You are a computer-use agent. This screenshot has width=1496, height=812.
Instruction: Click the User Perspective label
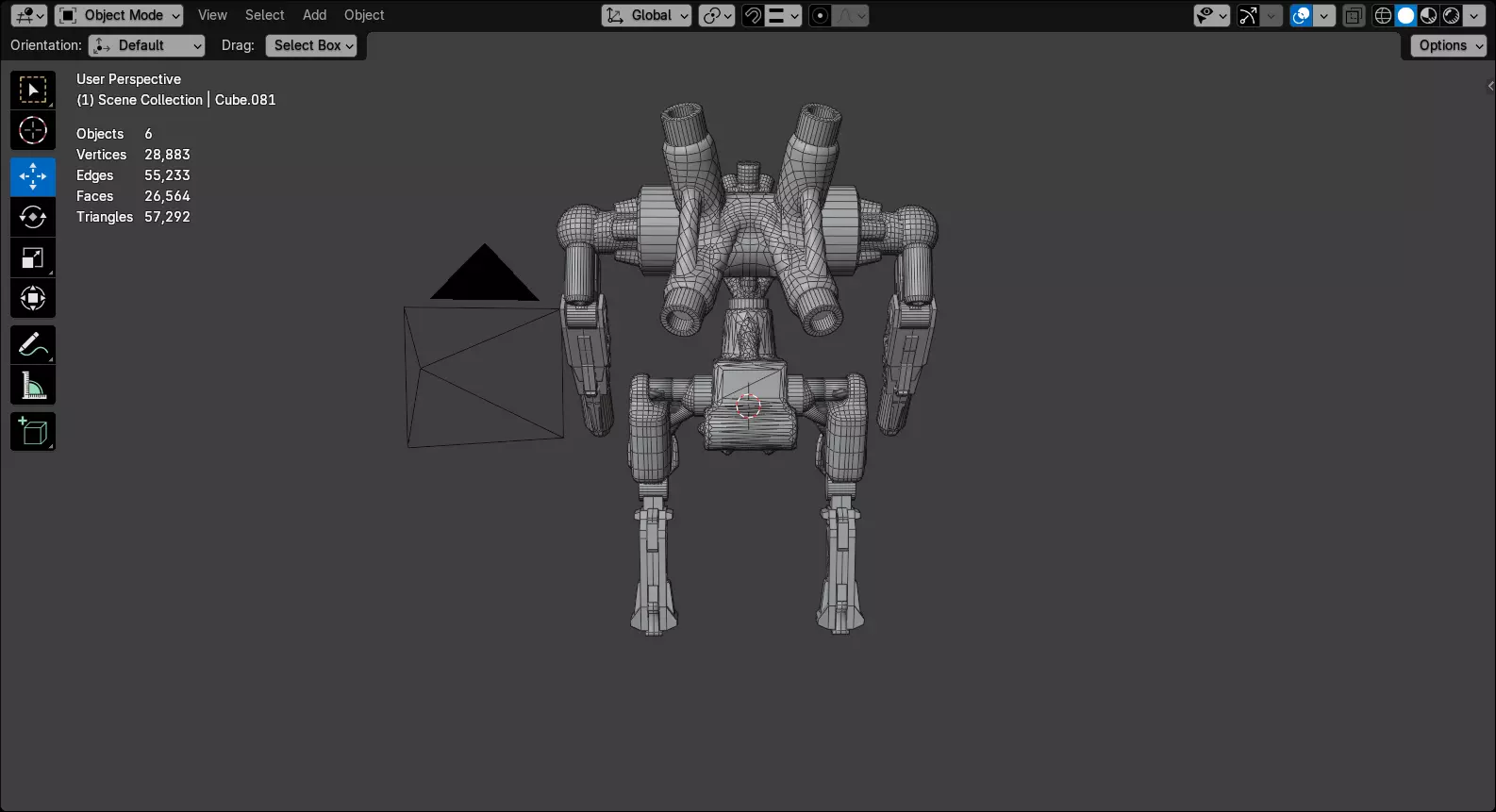click(128, 79)
